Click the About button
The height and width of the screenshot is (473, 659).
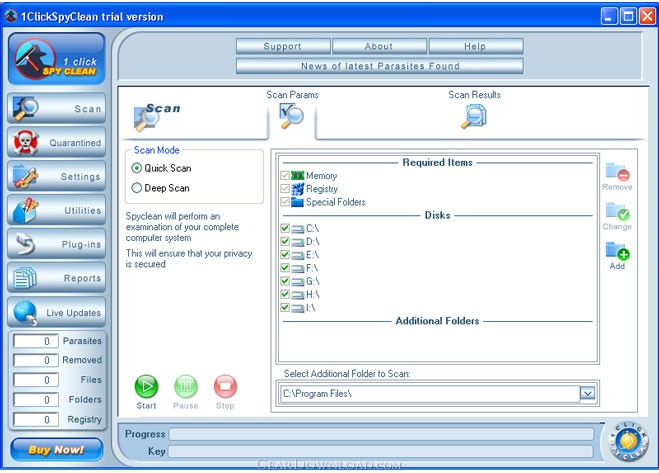pos(379,46)
